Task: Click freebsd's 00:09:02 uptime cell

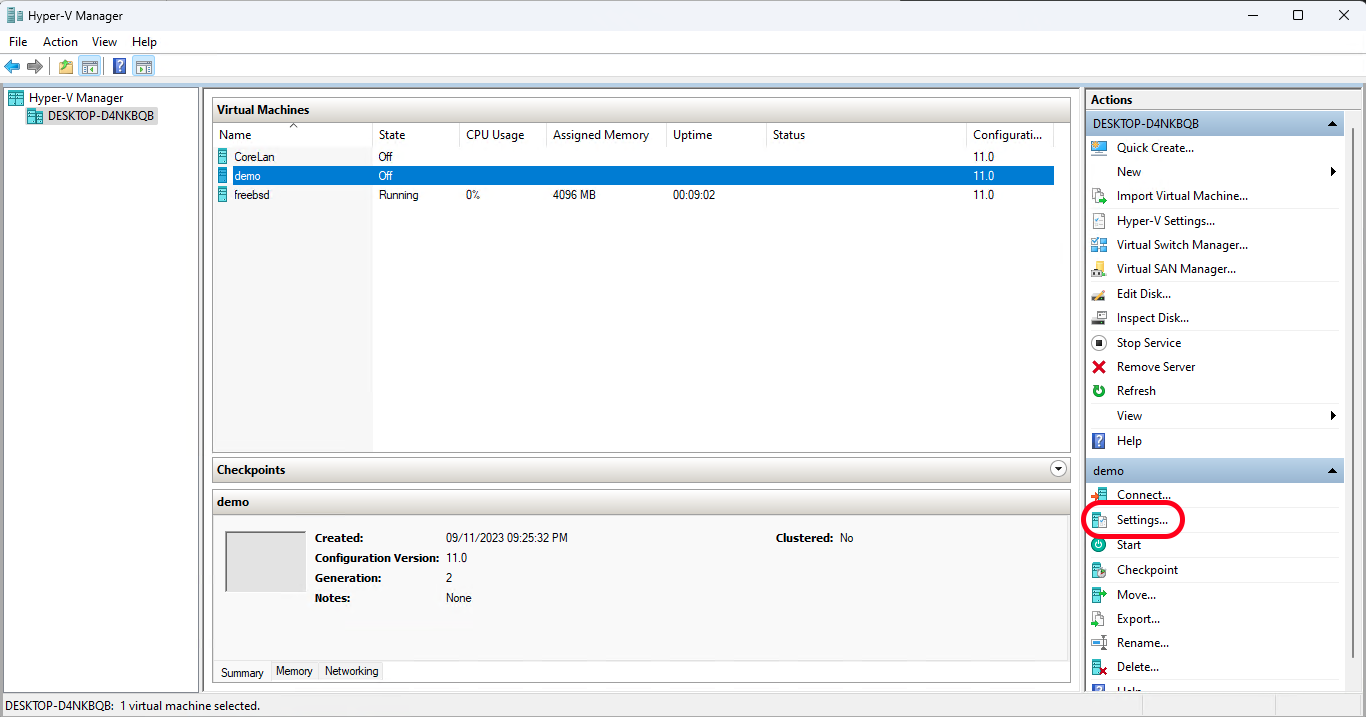Action: coord(694,195)
